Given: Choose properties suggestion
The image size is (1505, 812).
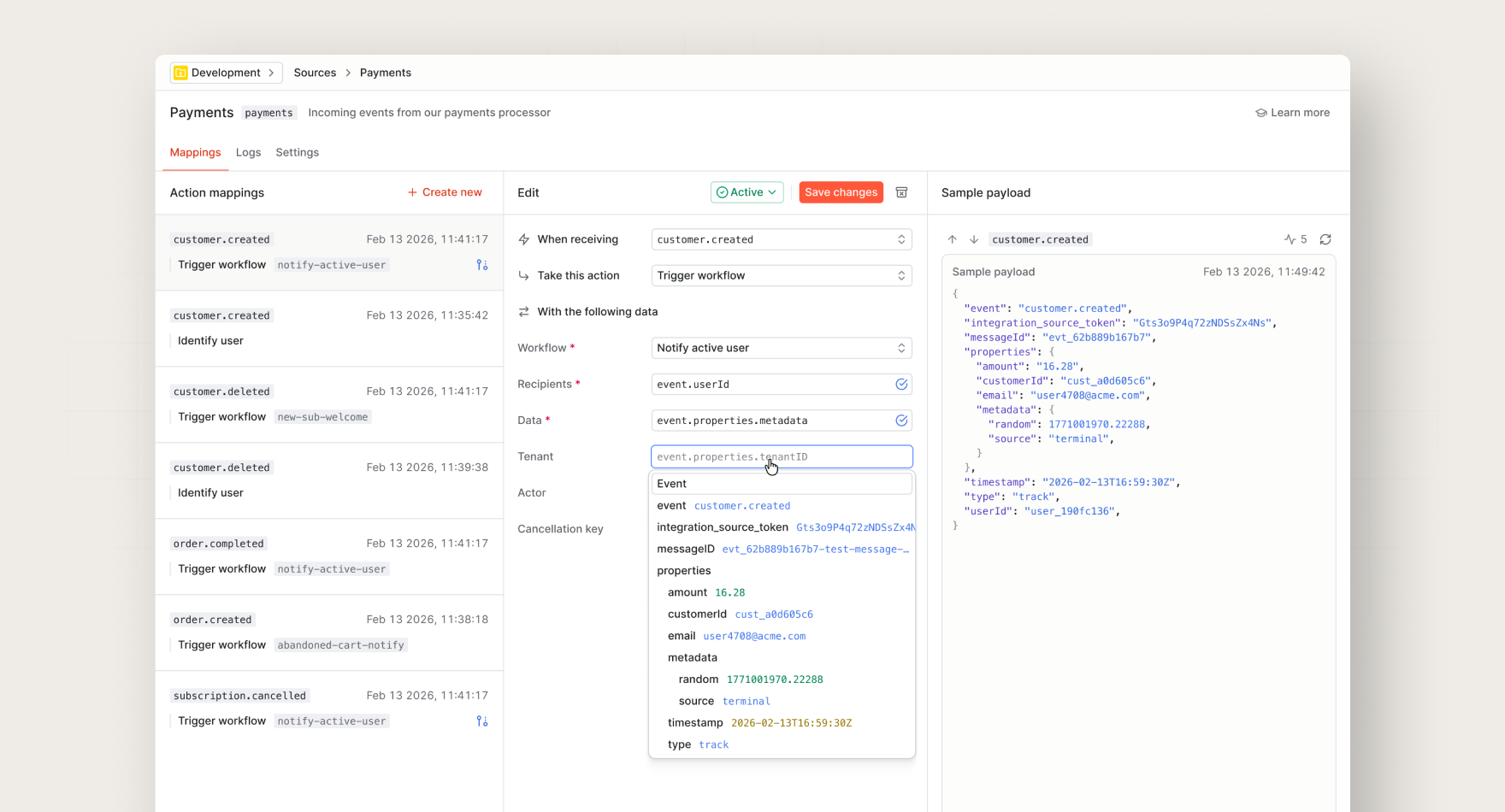Looking at the screenshot, I should [x=782, y=571].
